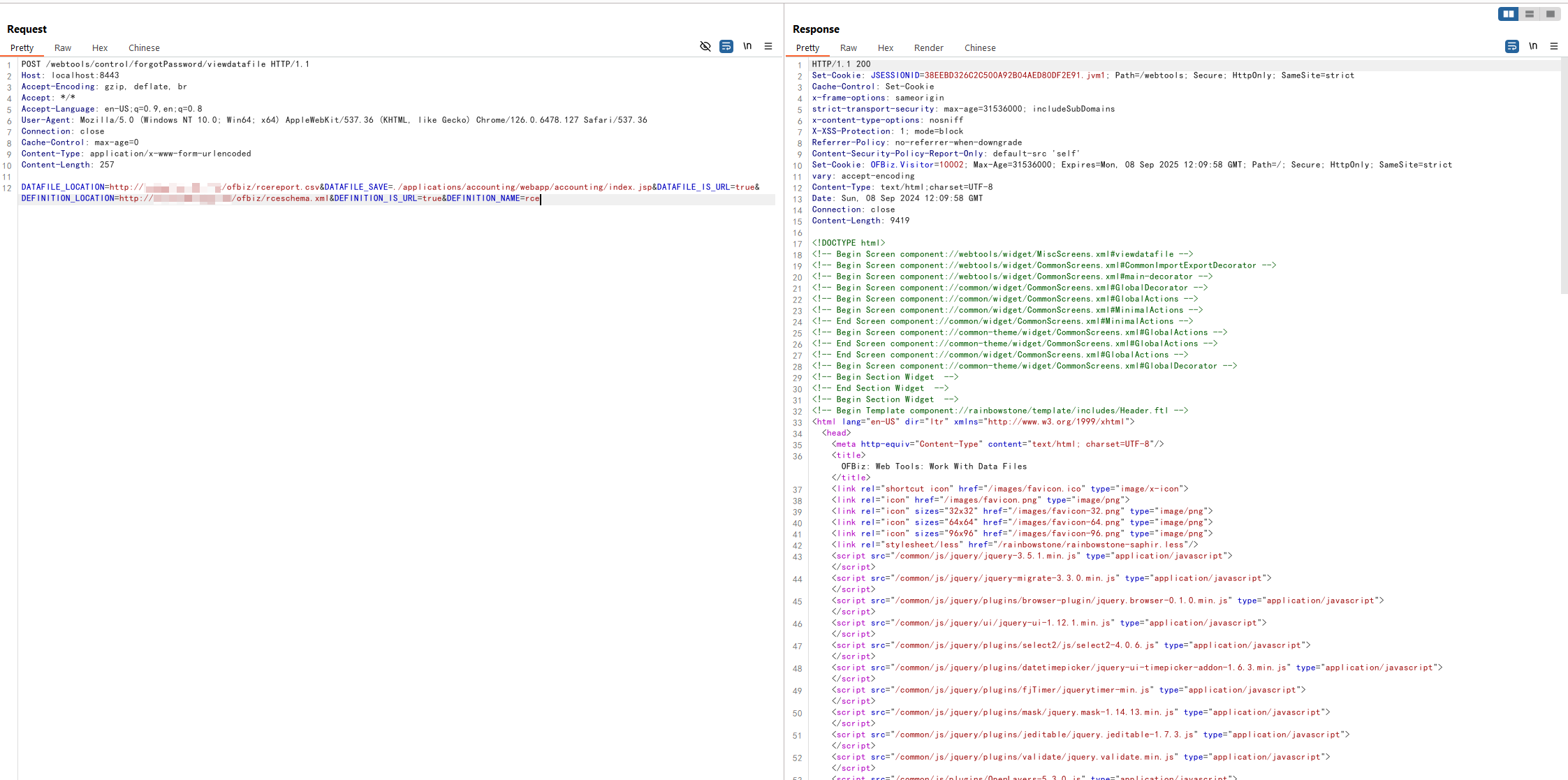Click select2-4.0.6.js script line
The height and width of the screenshot is (780, 1568).
pyautogui.click(x=1071, y=645)
